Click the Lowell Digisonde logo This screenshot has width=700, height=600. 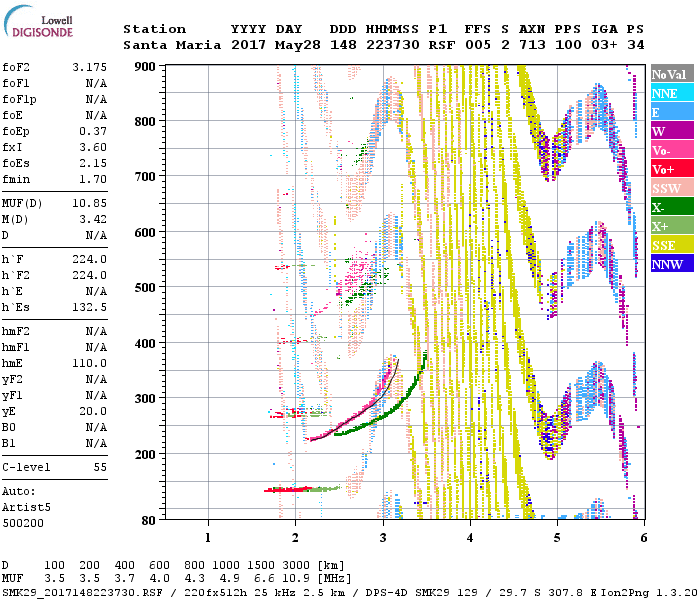38,22
